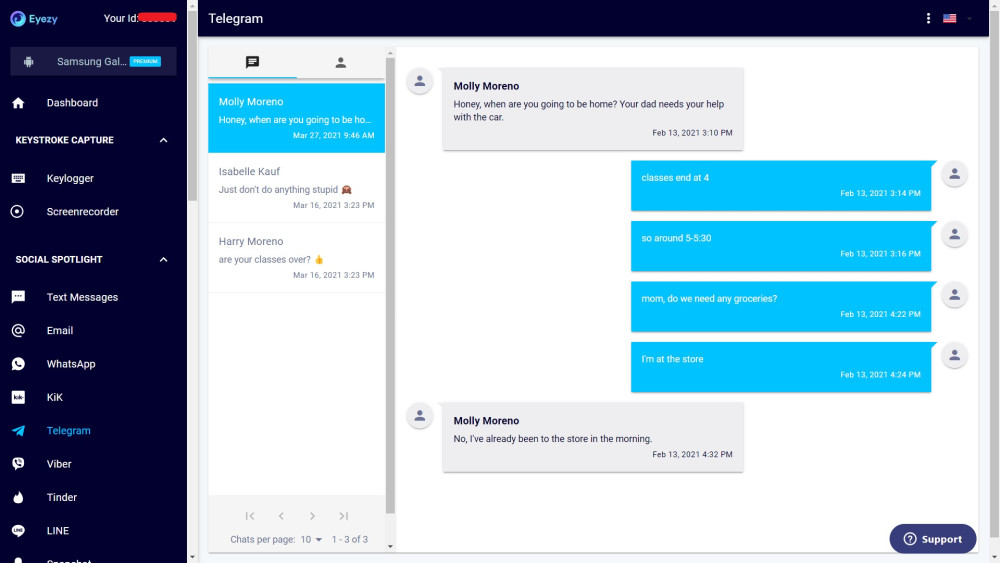Open the Samsung Galaxy device selector
Image resolution: width=1000 pixels, height=563 pixels.
pos(93,61)
